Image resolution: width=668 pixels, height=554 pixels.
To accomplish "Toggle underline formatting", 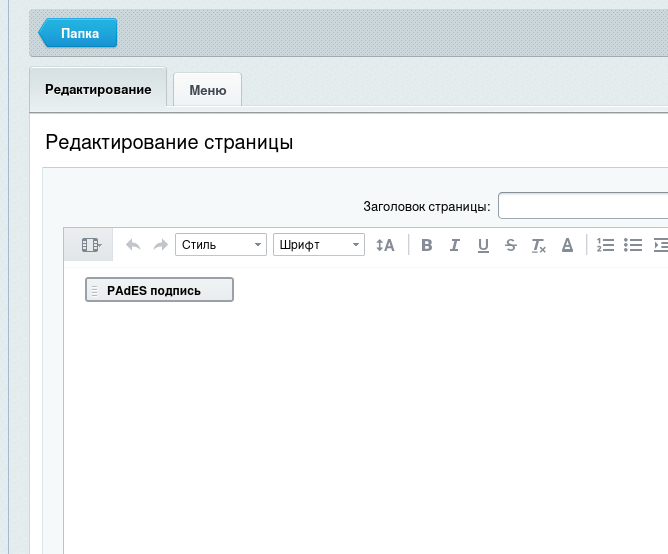I will click(x=483, y=245).
